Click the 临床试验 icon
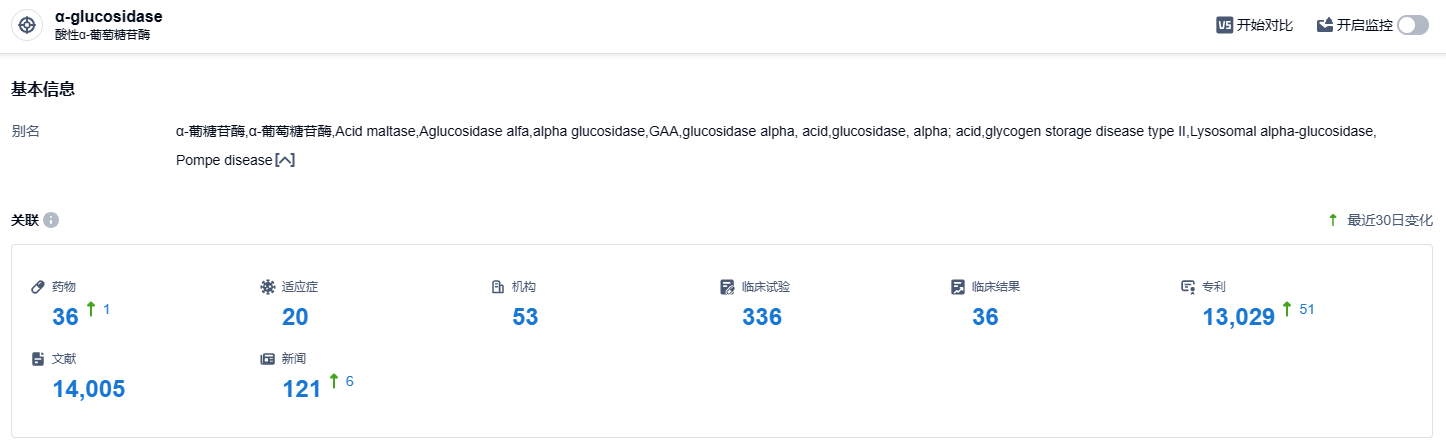Screen dimensions: 1446x444 point(727,287)
